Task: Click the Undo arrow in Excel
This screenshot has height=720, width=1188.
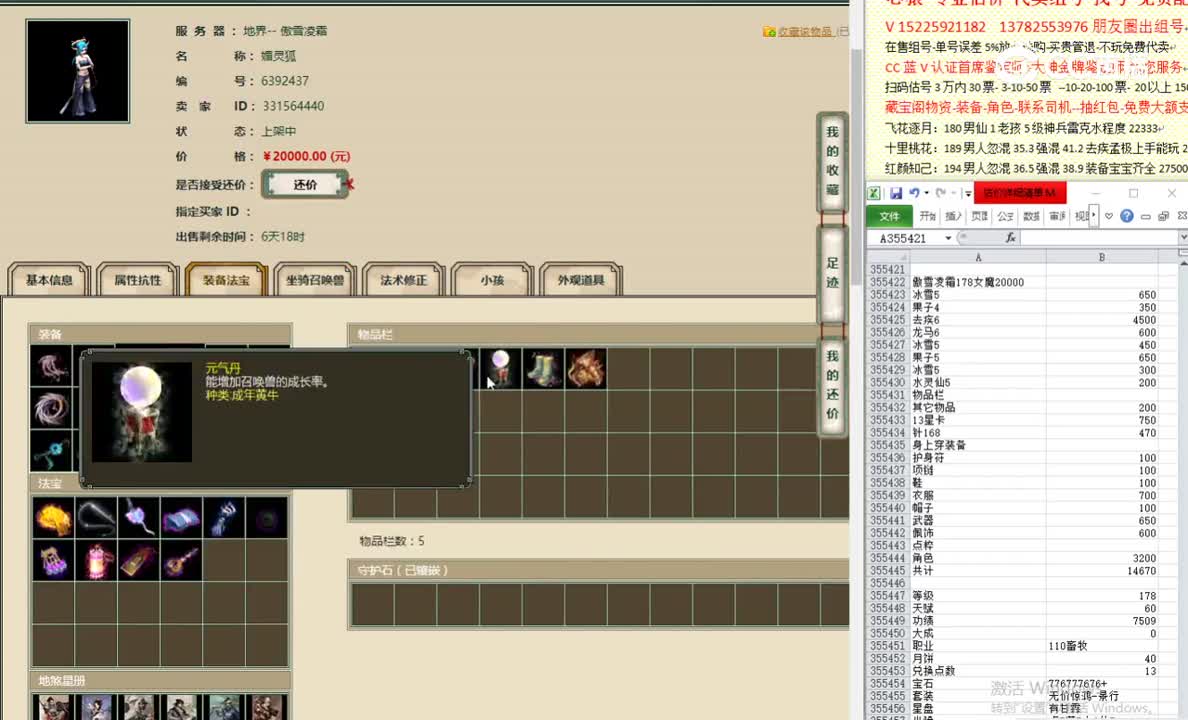Action: pyautogui.click(x=914, y=193)
